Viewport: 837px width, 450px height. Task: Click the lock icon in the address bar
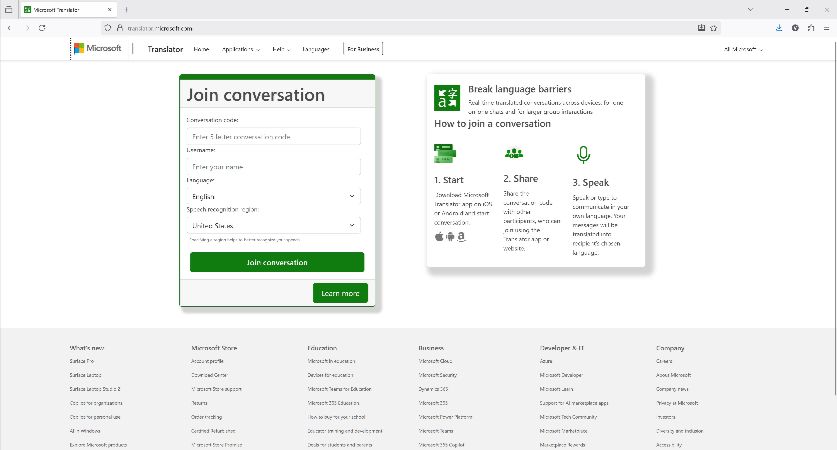[120, 28]
